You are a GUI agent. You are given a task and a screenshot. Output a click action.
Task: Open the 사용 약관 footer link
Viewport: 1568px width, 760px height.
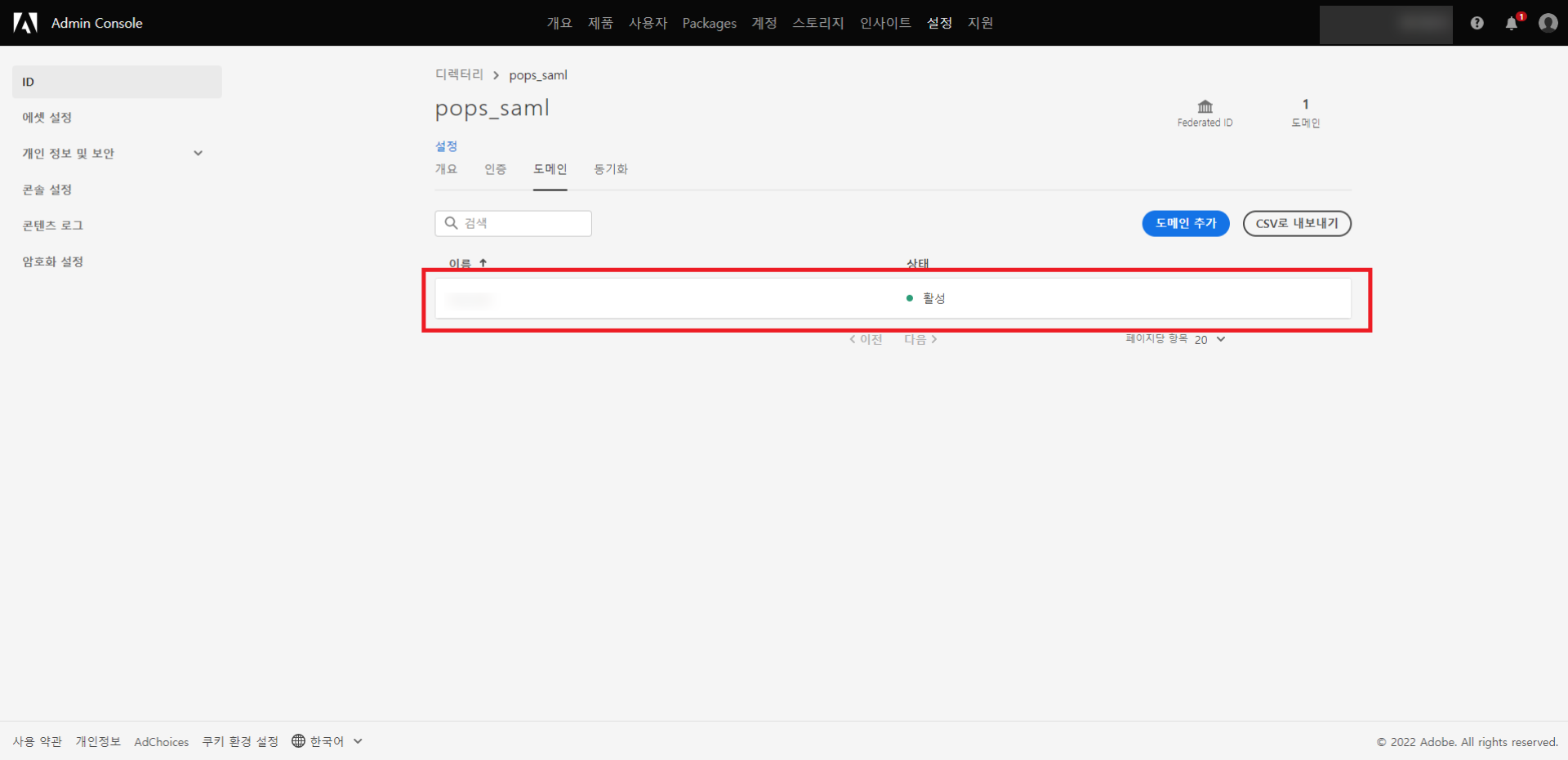[37, 741]
